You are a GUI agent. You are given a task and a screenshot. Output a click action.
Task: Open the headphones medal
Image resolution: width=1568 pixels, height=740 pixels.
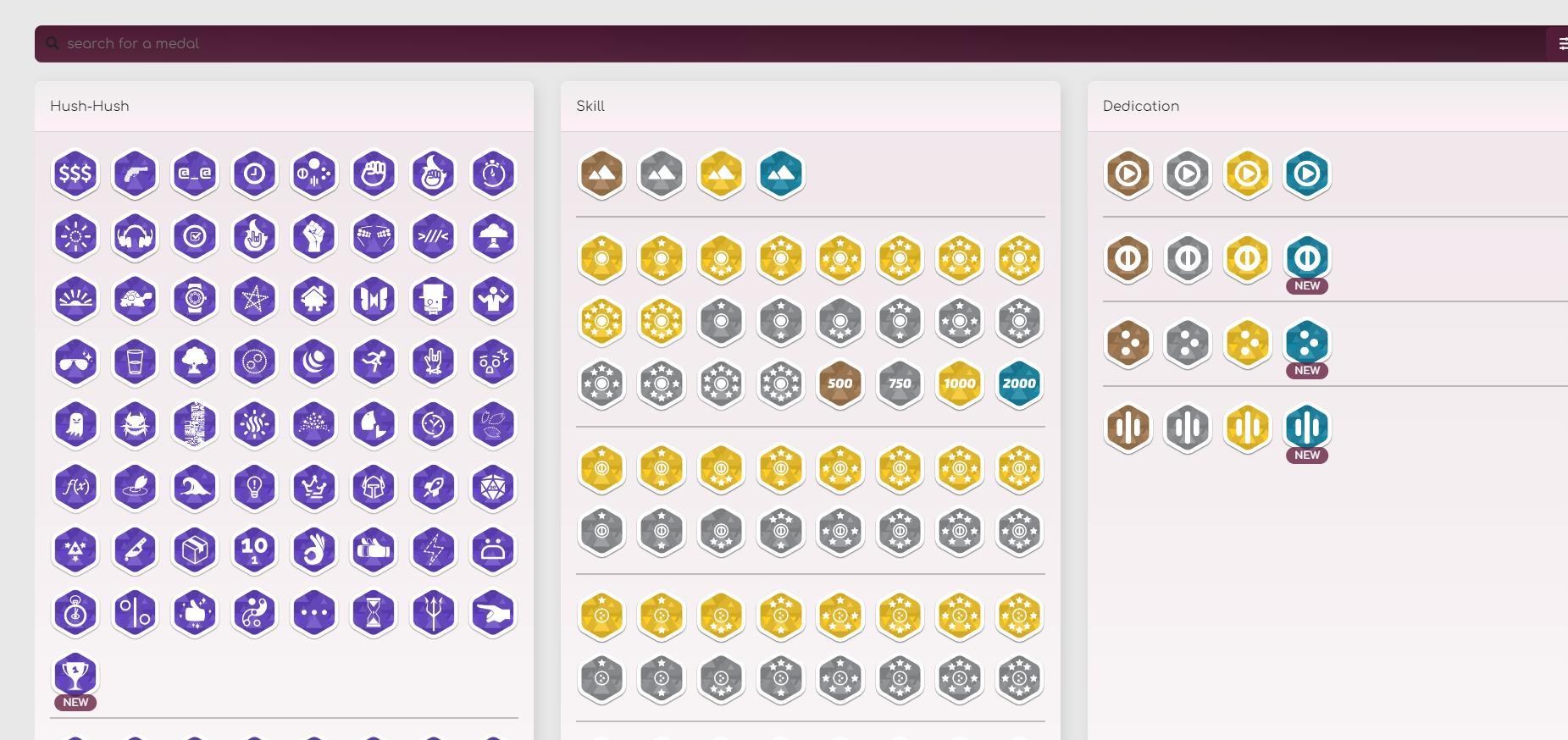click(135, 236)
